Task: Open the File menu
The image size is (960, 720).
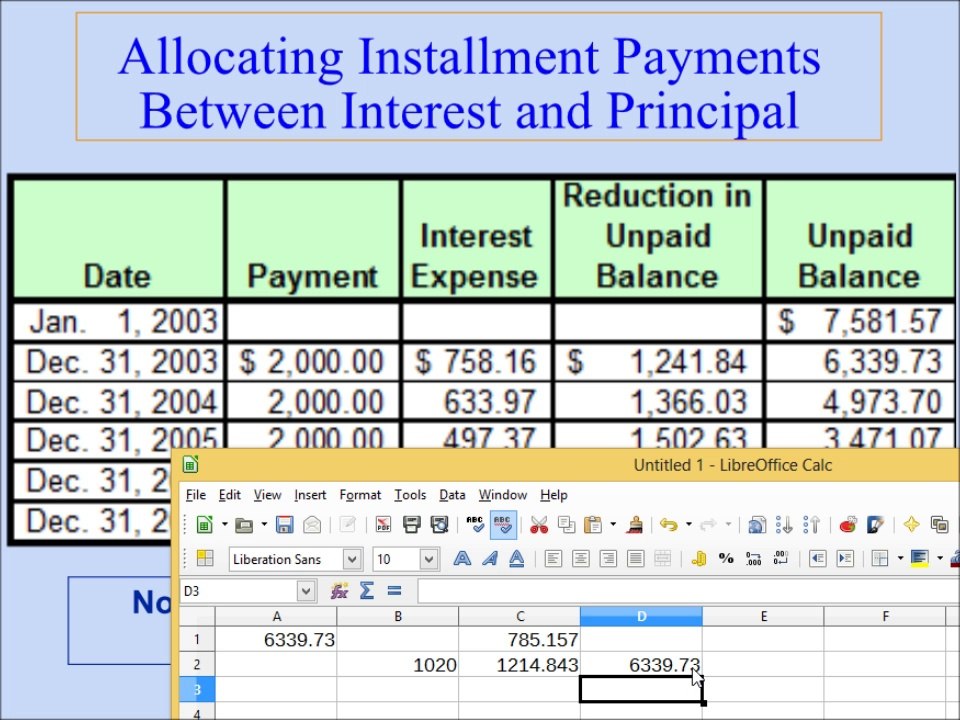Action: (196, 495)
